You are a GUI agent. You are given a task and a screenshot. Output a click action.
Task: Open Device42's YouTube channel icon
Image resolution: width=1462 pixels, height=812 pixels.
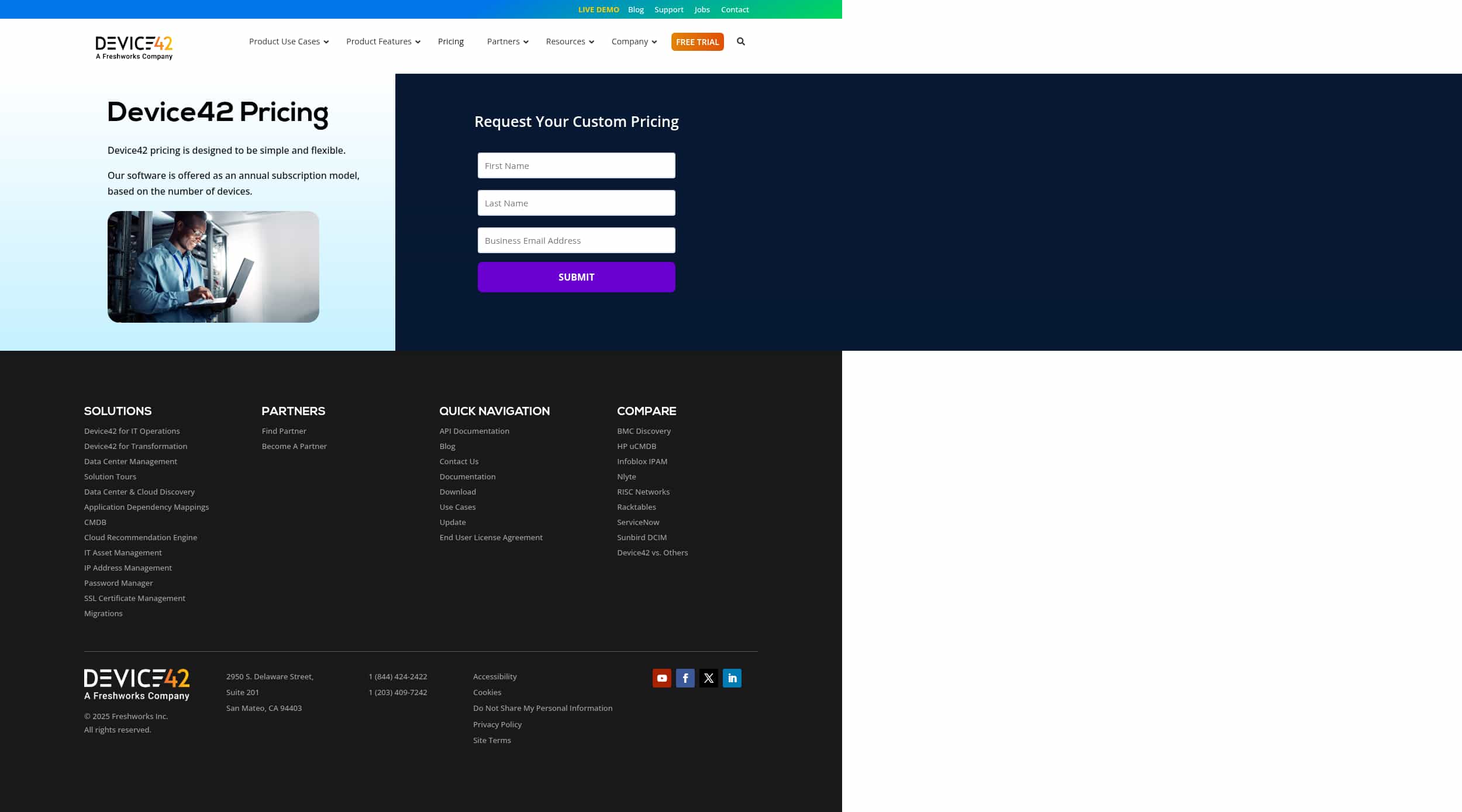click(x=661, y=678)
